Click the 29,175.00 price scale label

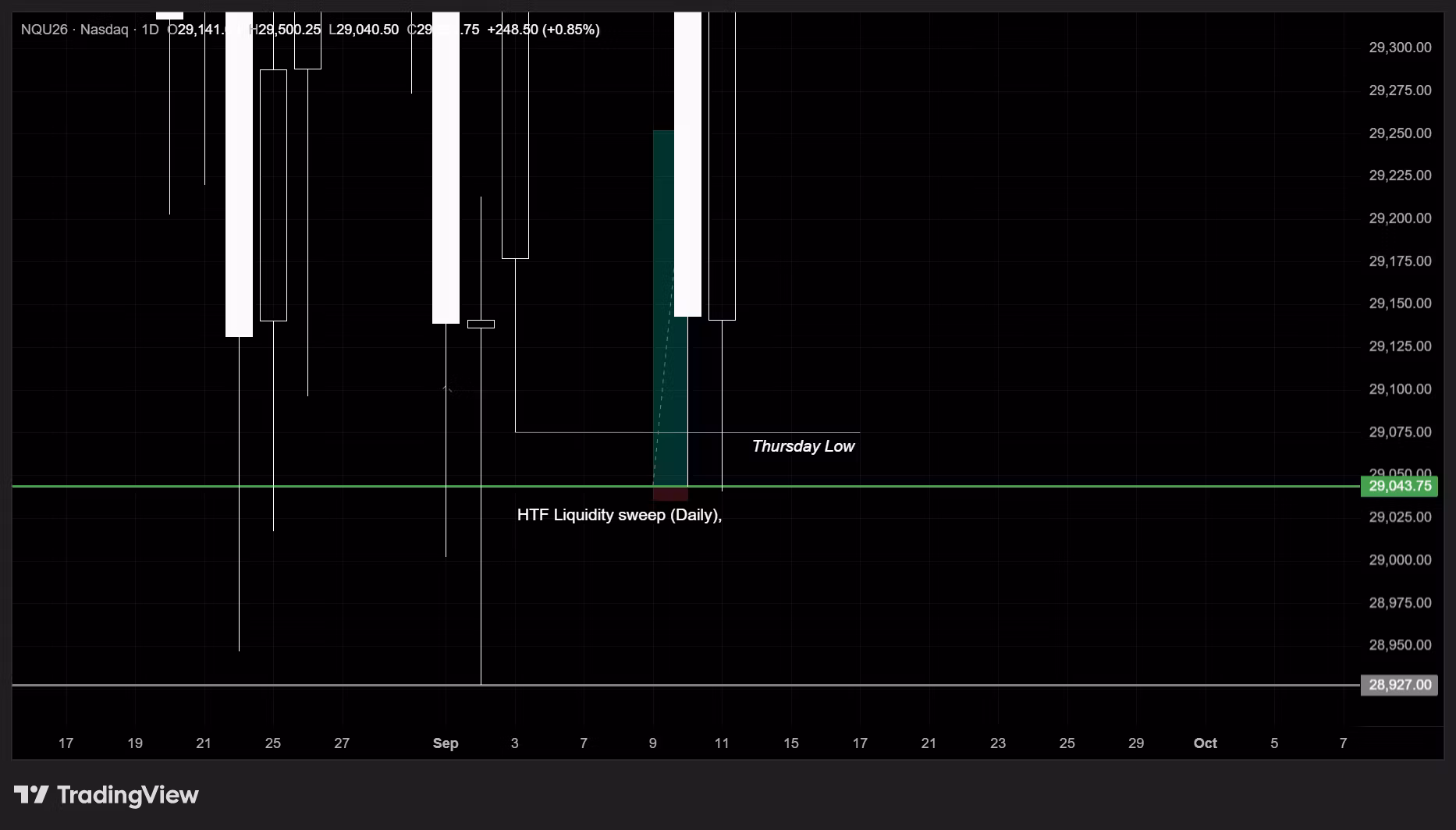coord(1400,261)
